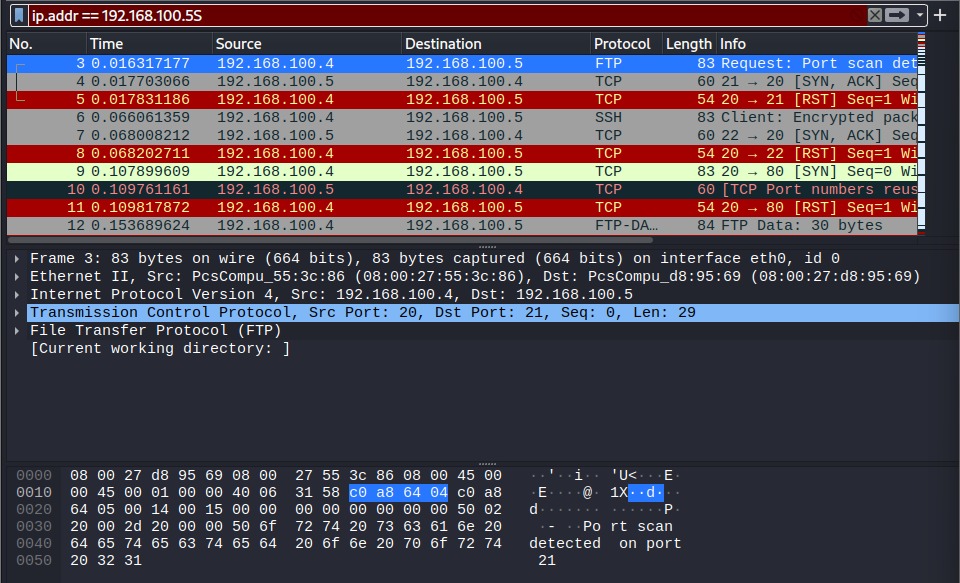The height and width of the screenshot is (583, 960).
Task: Select the Current working directory line
Action: click(x=160, y=348)
